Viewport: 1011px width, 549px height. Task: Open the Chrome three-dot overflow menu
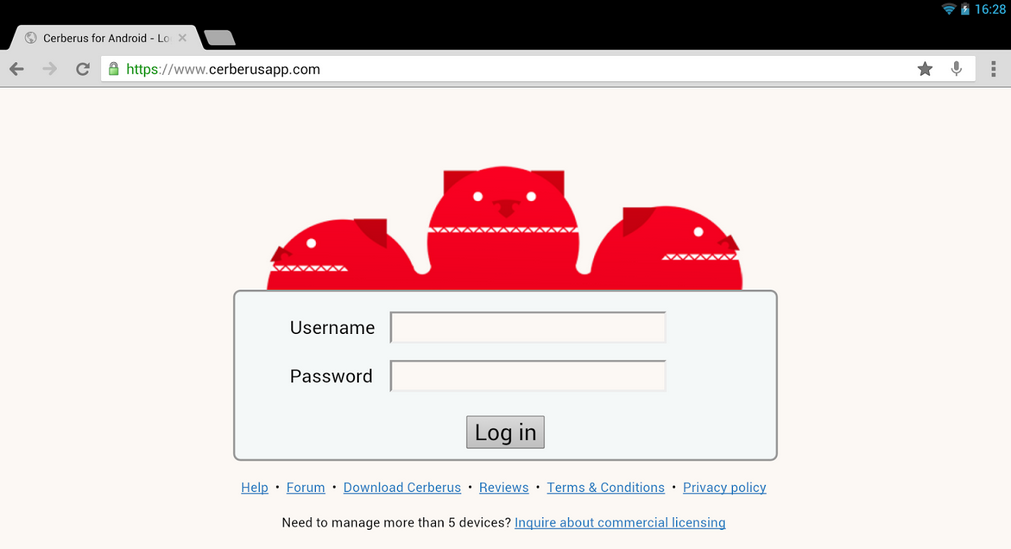994,69
